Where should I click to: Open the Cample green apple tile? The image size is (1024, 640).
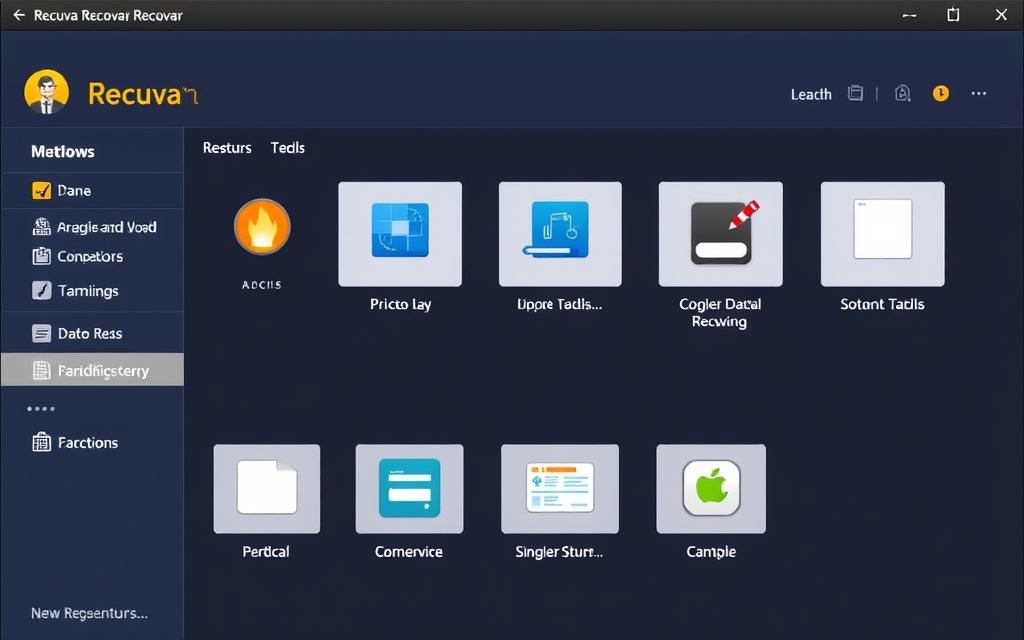point(711,488)
